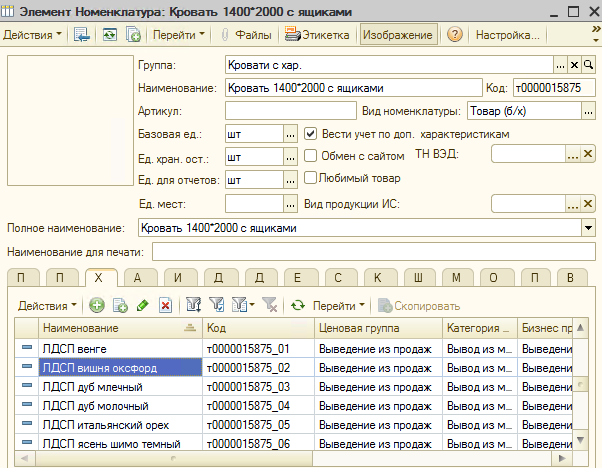This screenshot has height=468, width=602.
Task: Click the Ценовая группа column header
Action: [378, 328]
